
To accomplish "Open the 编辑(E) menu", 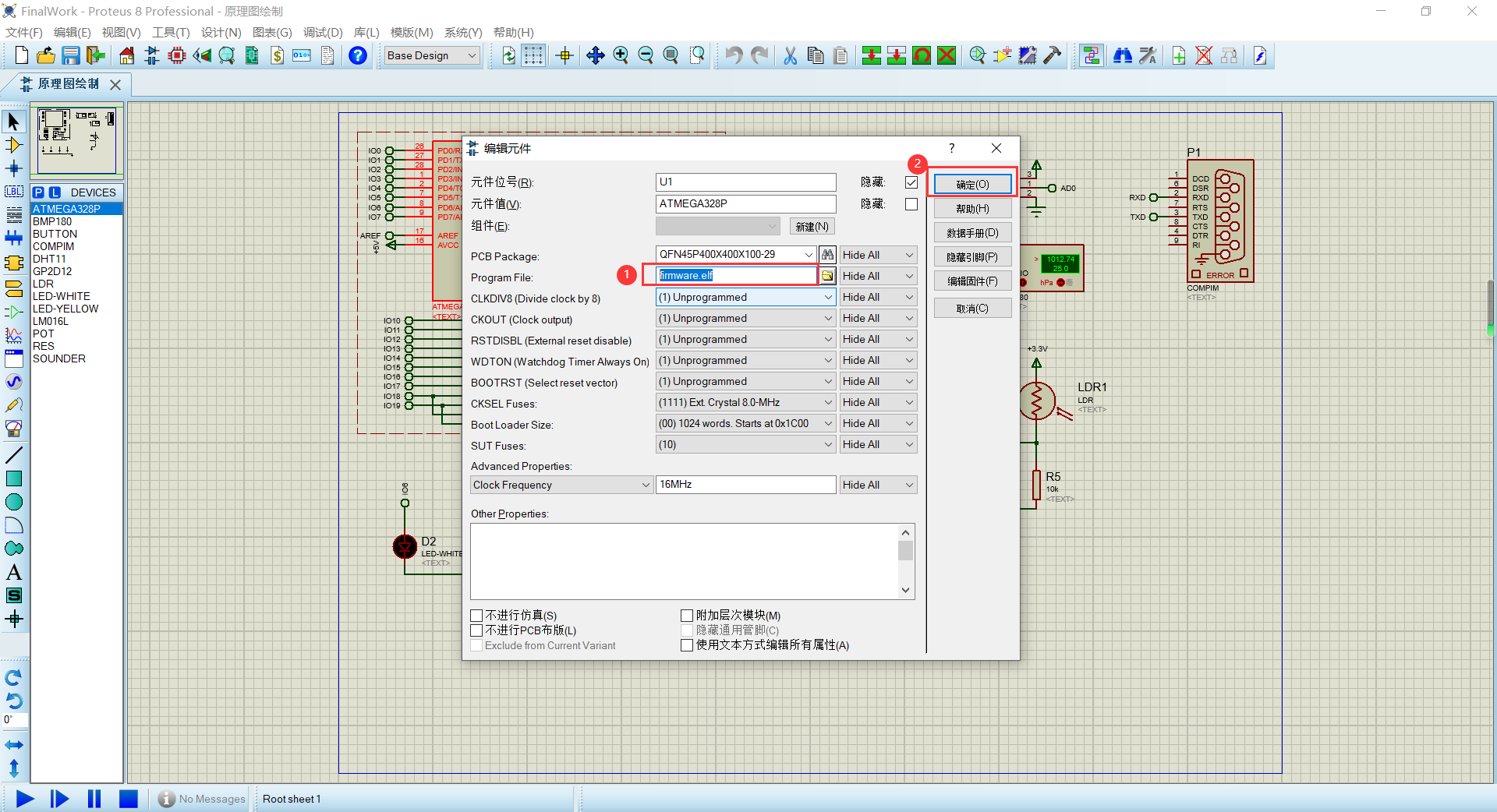I will click(72, 32).
